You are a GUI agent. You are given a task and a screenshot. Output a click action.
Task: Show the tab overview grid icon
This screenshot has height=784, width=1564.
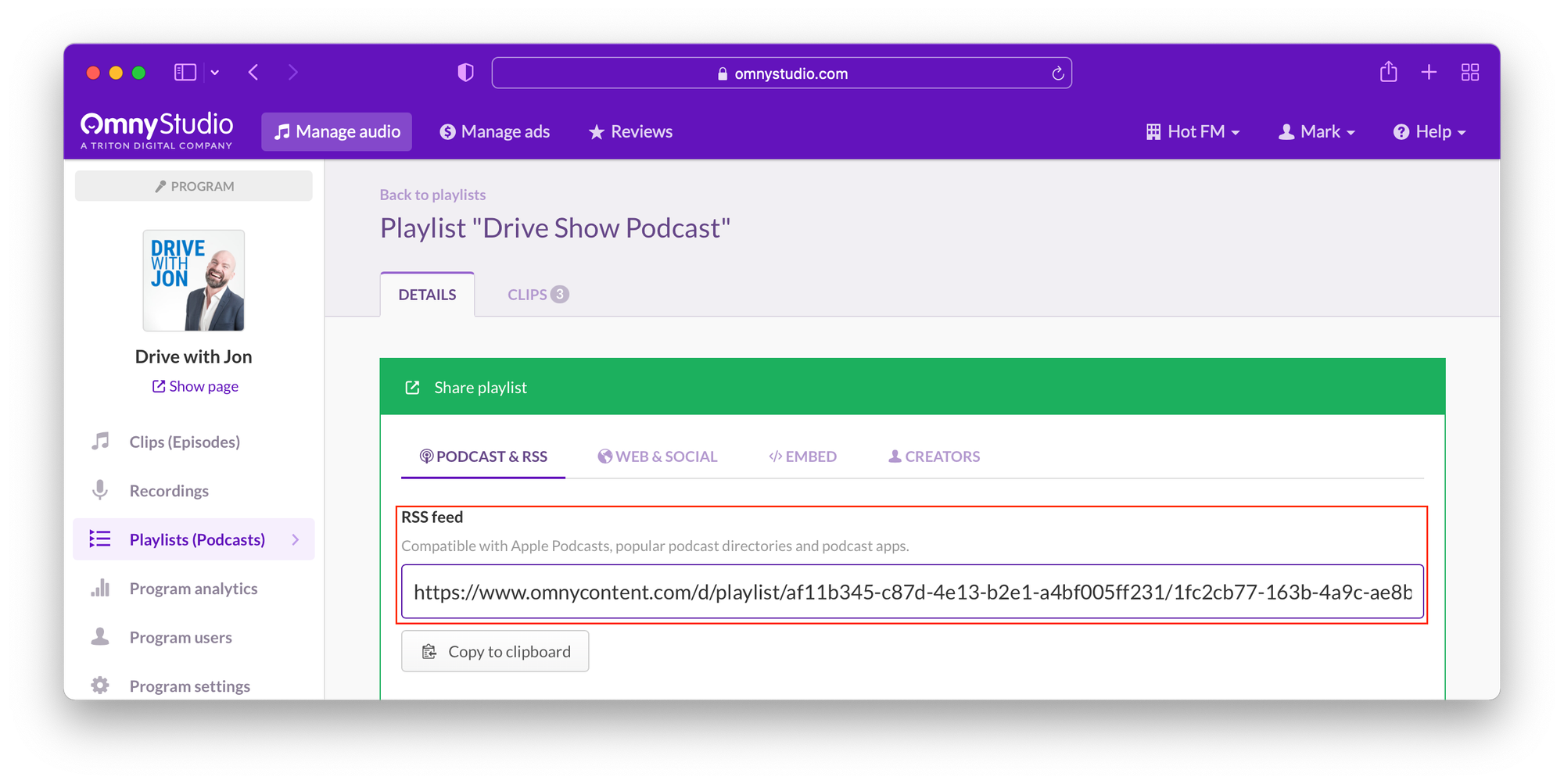pyautogui.click(x=1470, y=73)
